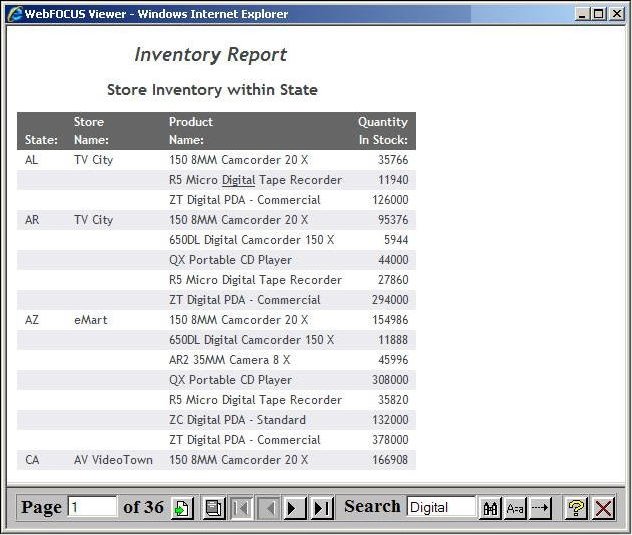This screenshot has width=632, height=535.
Task: Click the Internet Explorer icon in title bar
Action: tap(15, 14)
